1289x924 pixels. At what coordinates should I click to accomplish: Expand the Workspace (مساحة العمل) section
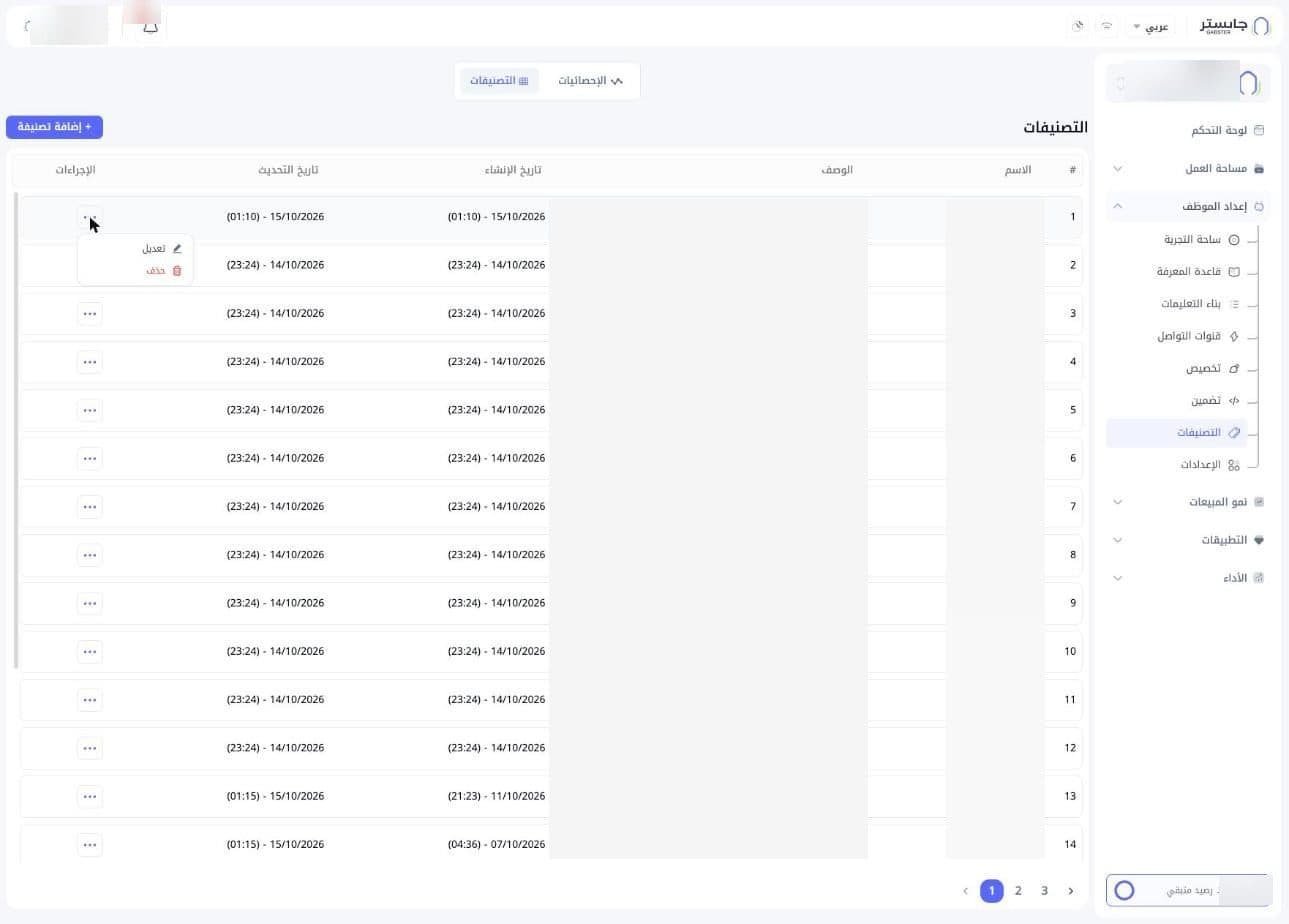(x=1188, y=168)
